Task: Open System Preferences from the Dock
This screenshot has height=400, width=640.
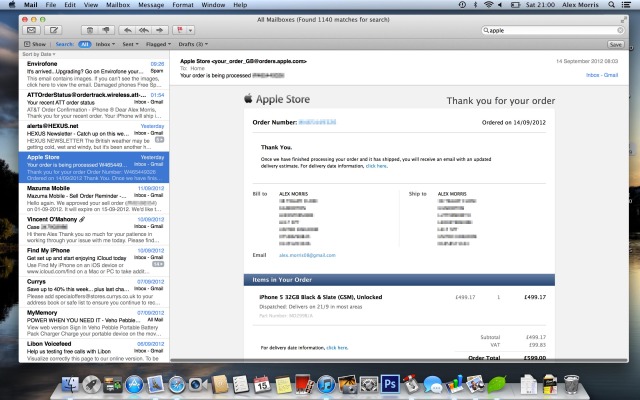Action: pyautogui.click(x=369, y=384)
